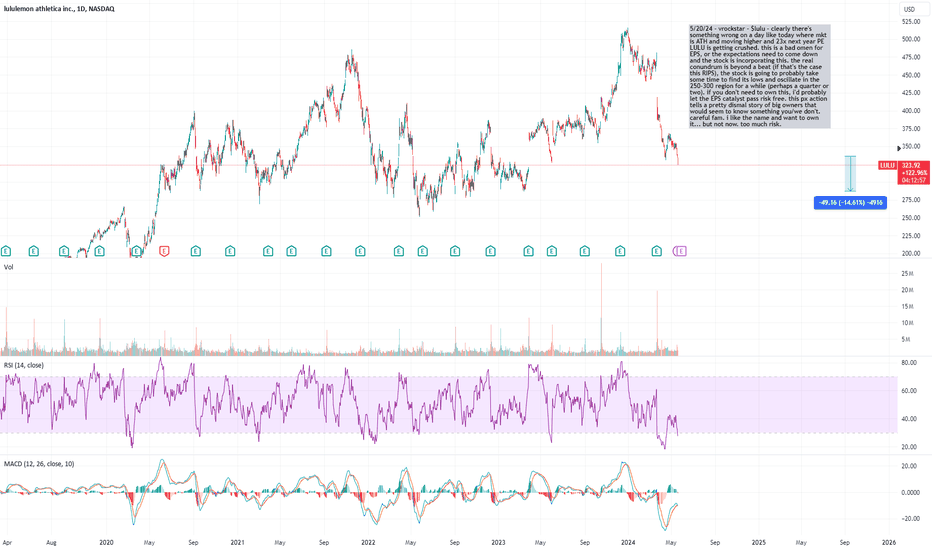Click the 275.00 price axis label
The width and height of the screenshot is (932, 550).
click(911, 200)
